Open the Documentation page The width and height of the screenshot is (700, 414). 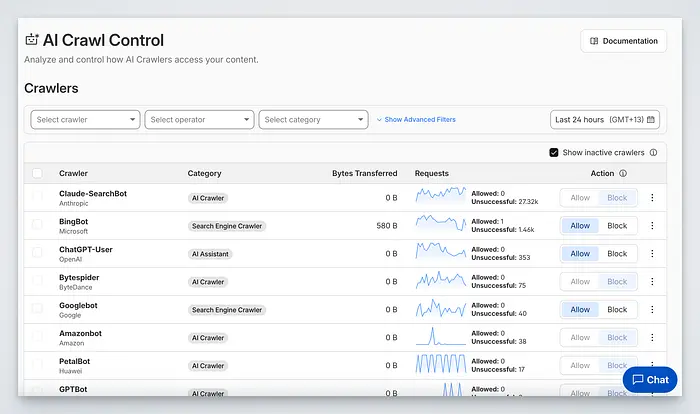tap(624, 41)
